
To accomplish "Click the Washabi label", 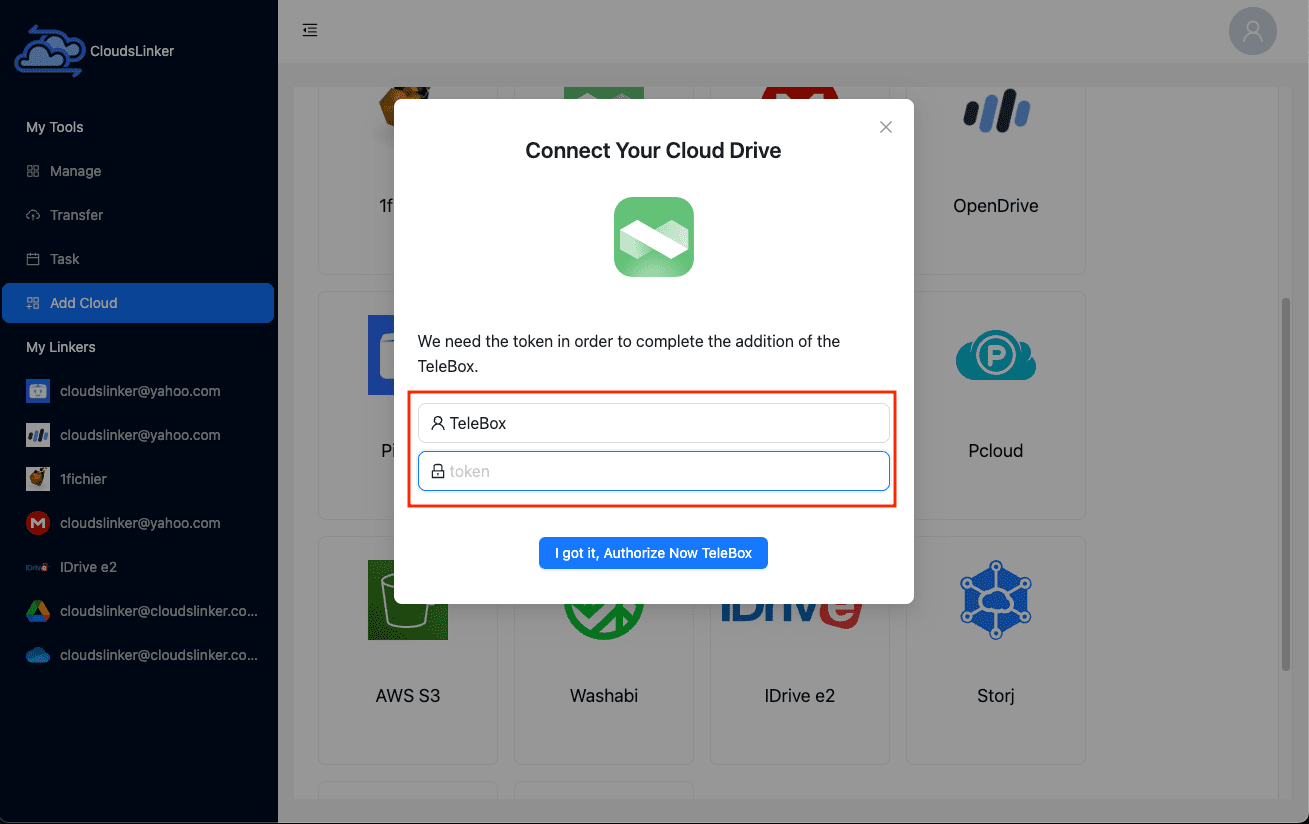I will pos(604,696).
